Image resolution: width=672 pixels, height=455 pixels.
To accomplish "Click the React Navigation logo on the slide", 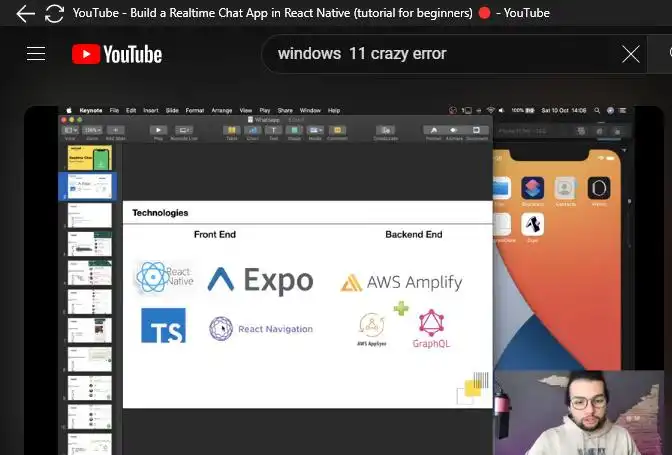I will click(x=261, y=329).
